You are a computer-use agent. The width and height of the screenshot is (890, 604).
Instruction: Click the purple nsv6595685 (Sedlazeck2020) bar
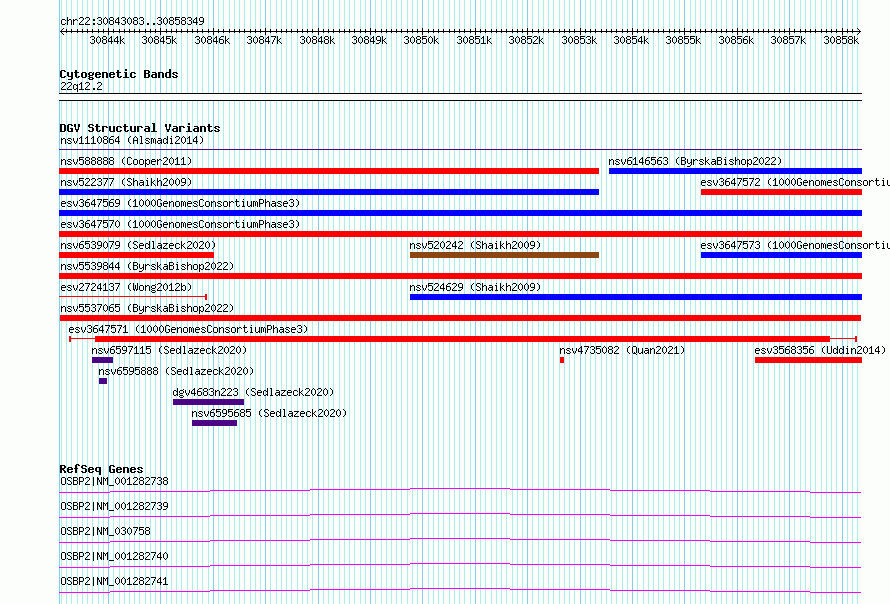pyautogui.click(x=215, y=423)
